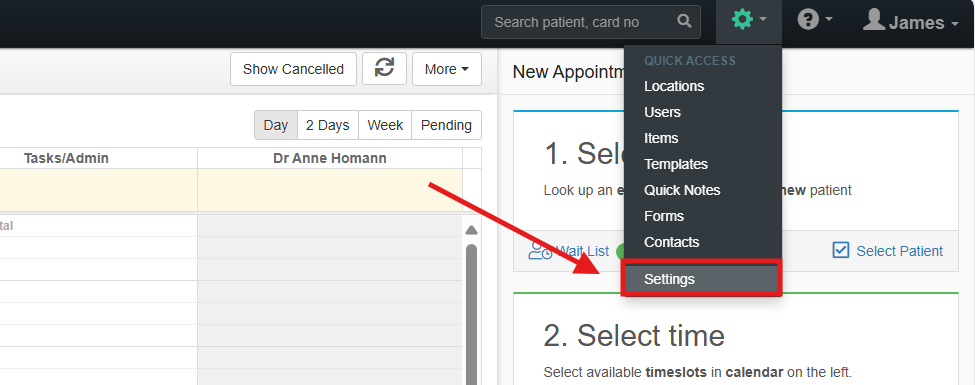Show the Pending appointments view

pos(446,125)
